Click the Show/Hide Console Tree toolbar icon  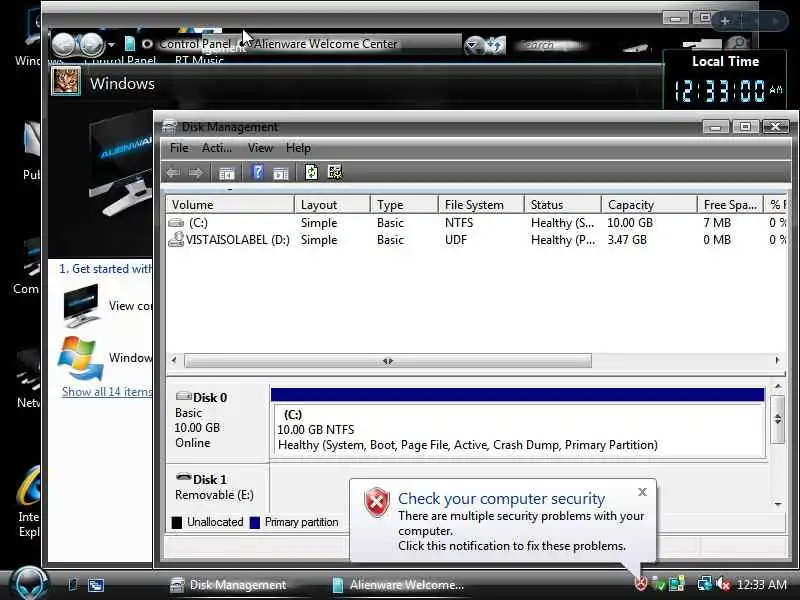tap(227, 173)
